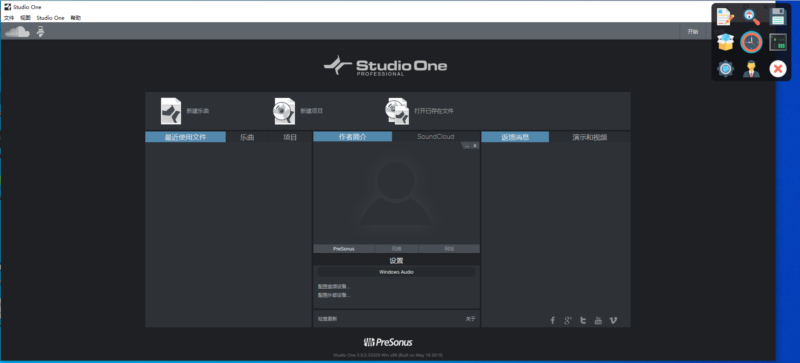Click the user avatar placeholder image
800x363 pixels.
[x=396, y=194]
